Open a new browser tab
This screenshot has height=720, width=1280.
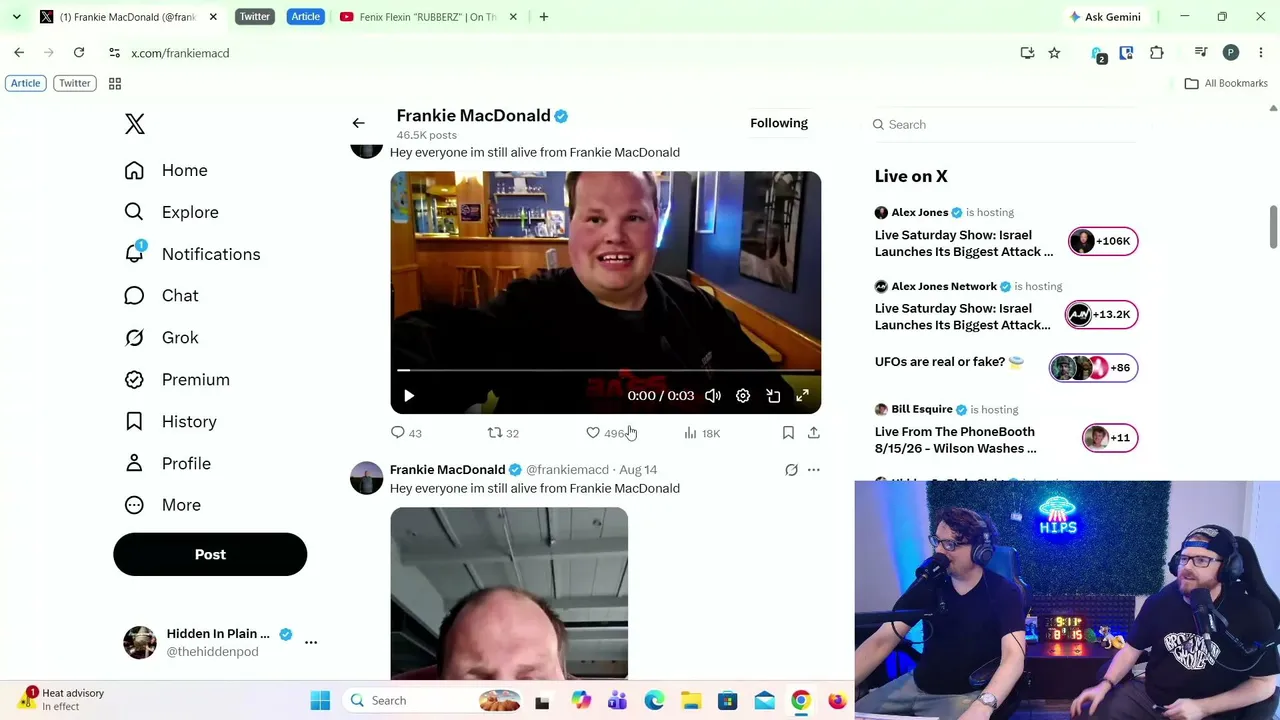544,17
